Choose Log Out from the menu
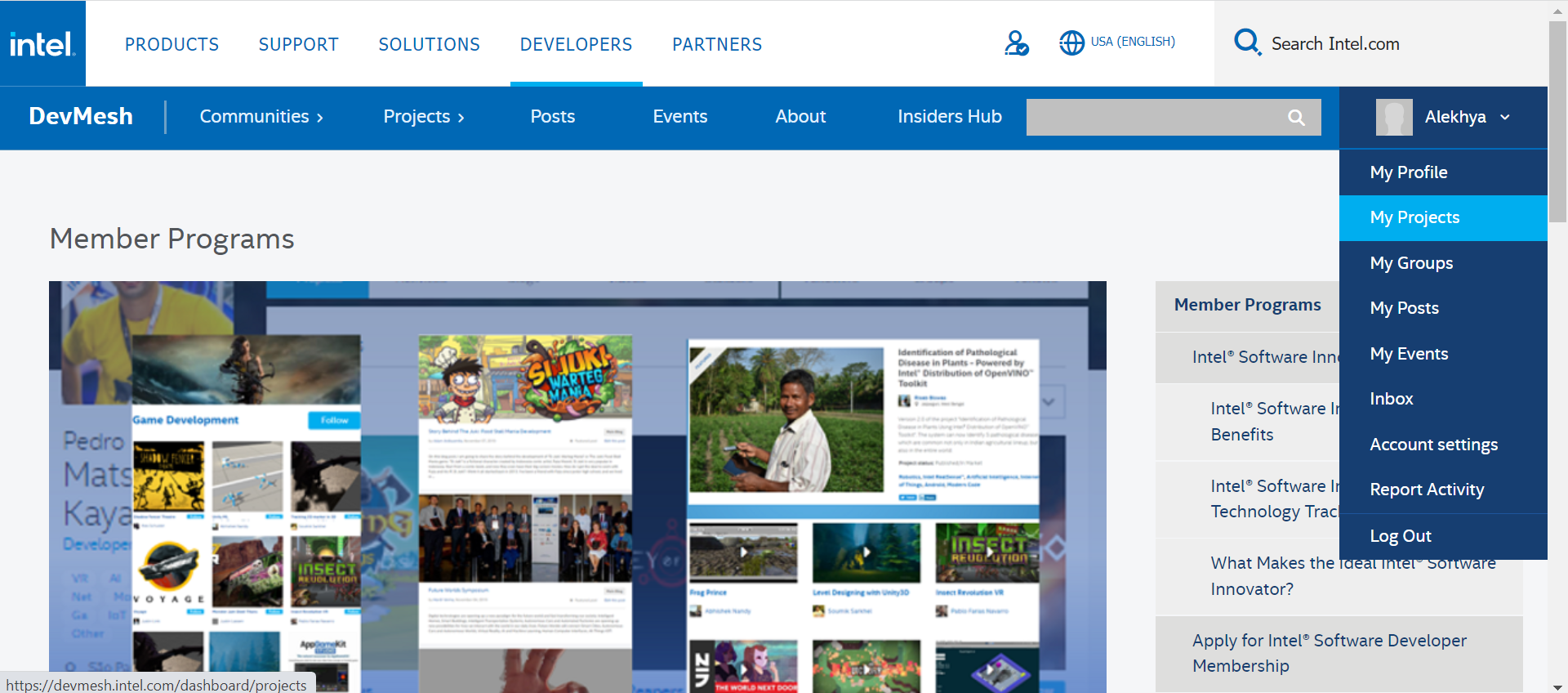This screenshot has width=1568, height=693. click(x=1400, y=536)
